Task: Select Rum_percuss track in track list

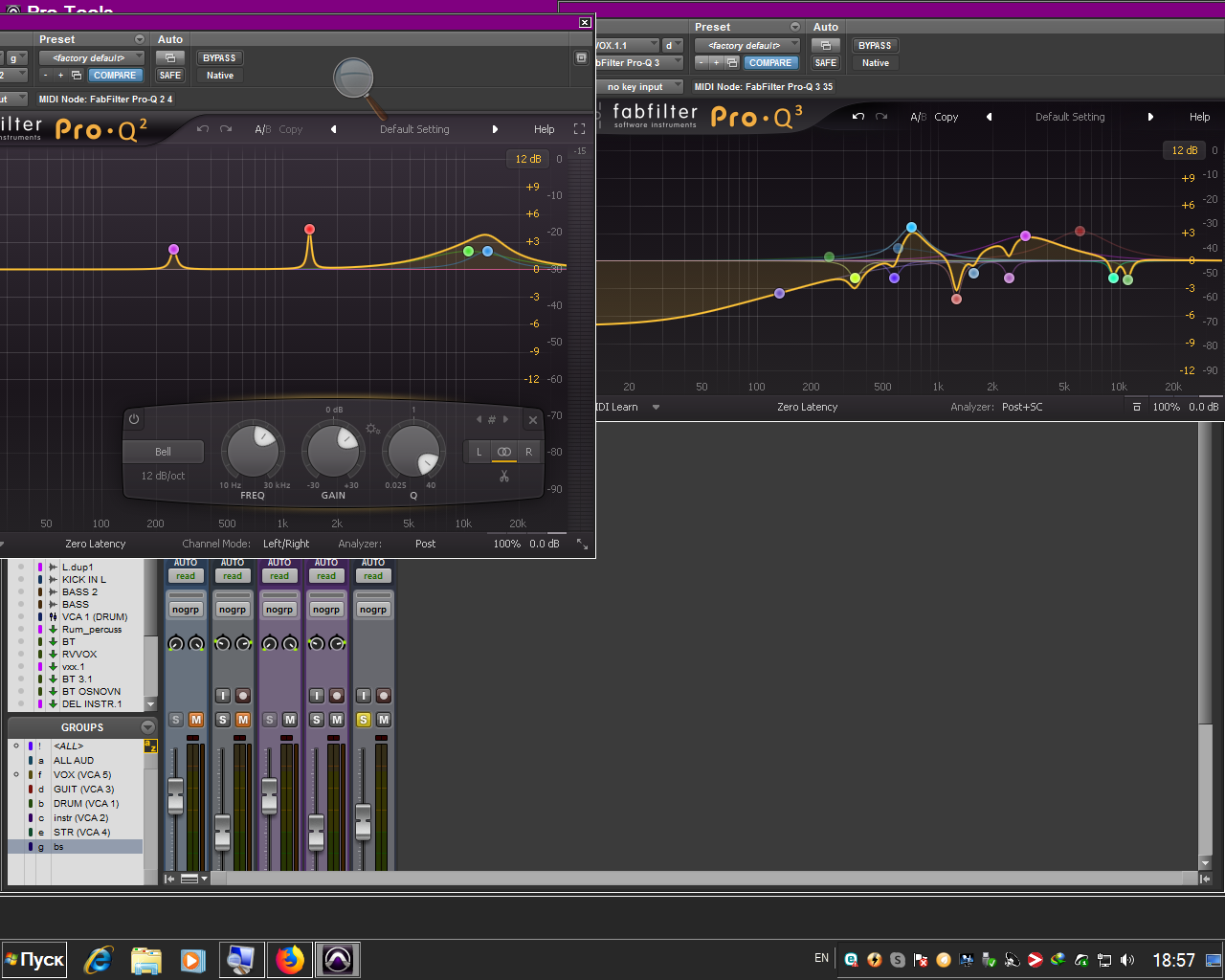Action: [92, 630]
